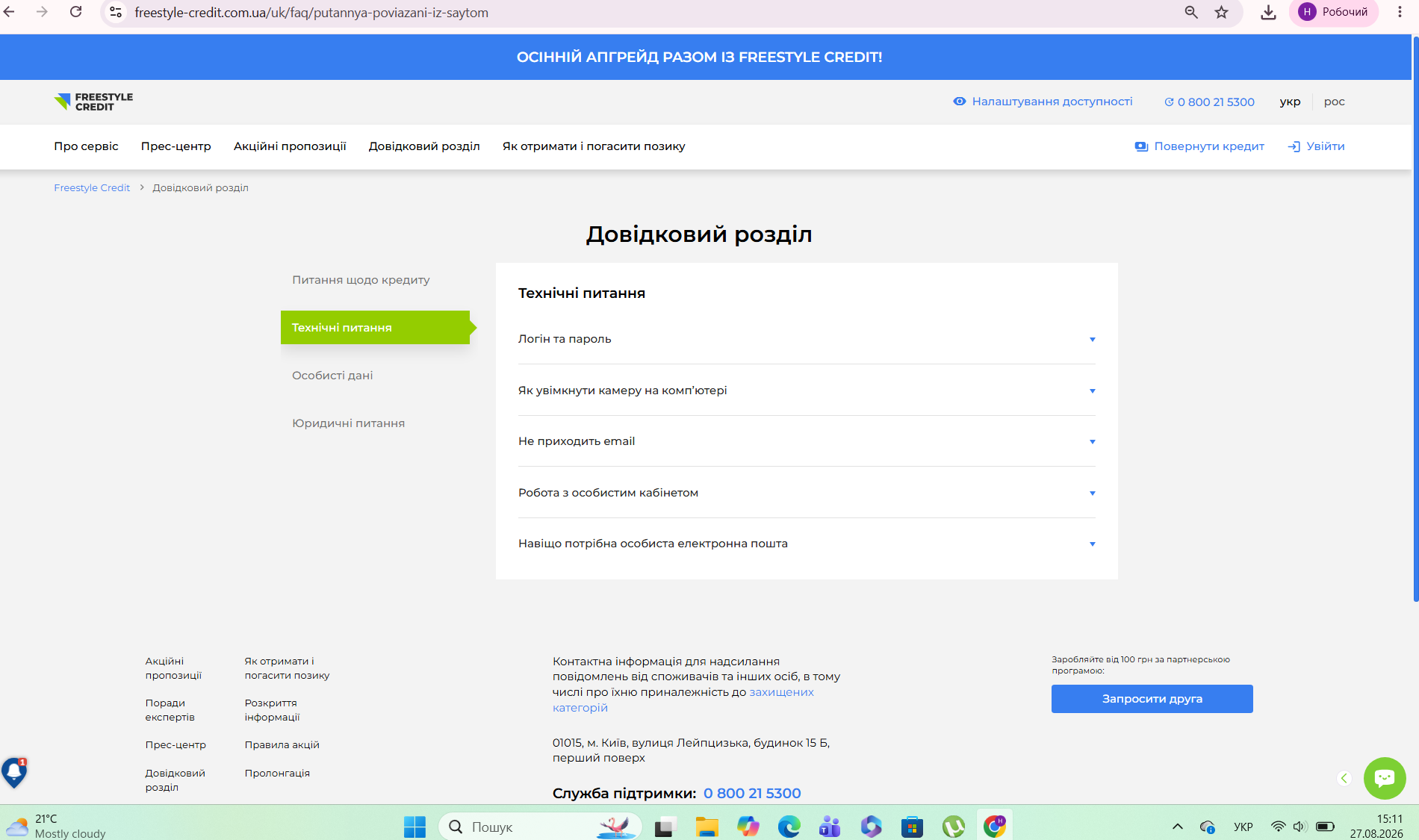This screenshot has width=1419, height=840.
Task: Click the blue promo banner at top
Action: pyautogui.click(x=706, y=57)
